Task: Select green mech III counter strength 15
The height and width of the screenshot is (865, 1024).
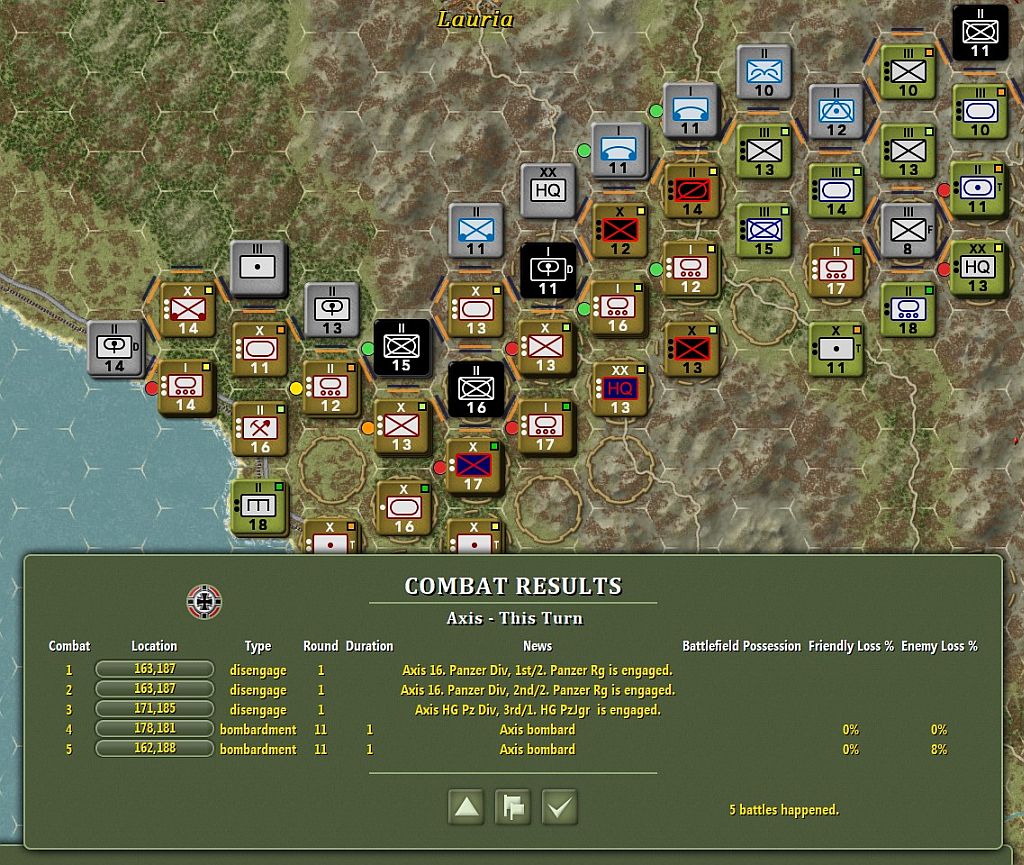Action: tap(763, 230)
